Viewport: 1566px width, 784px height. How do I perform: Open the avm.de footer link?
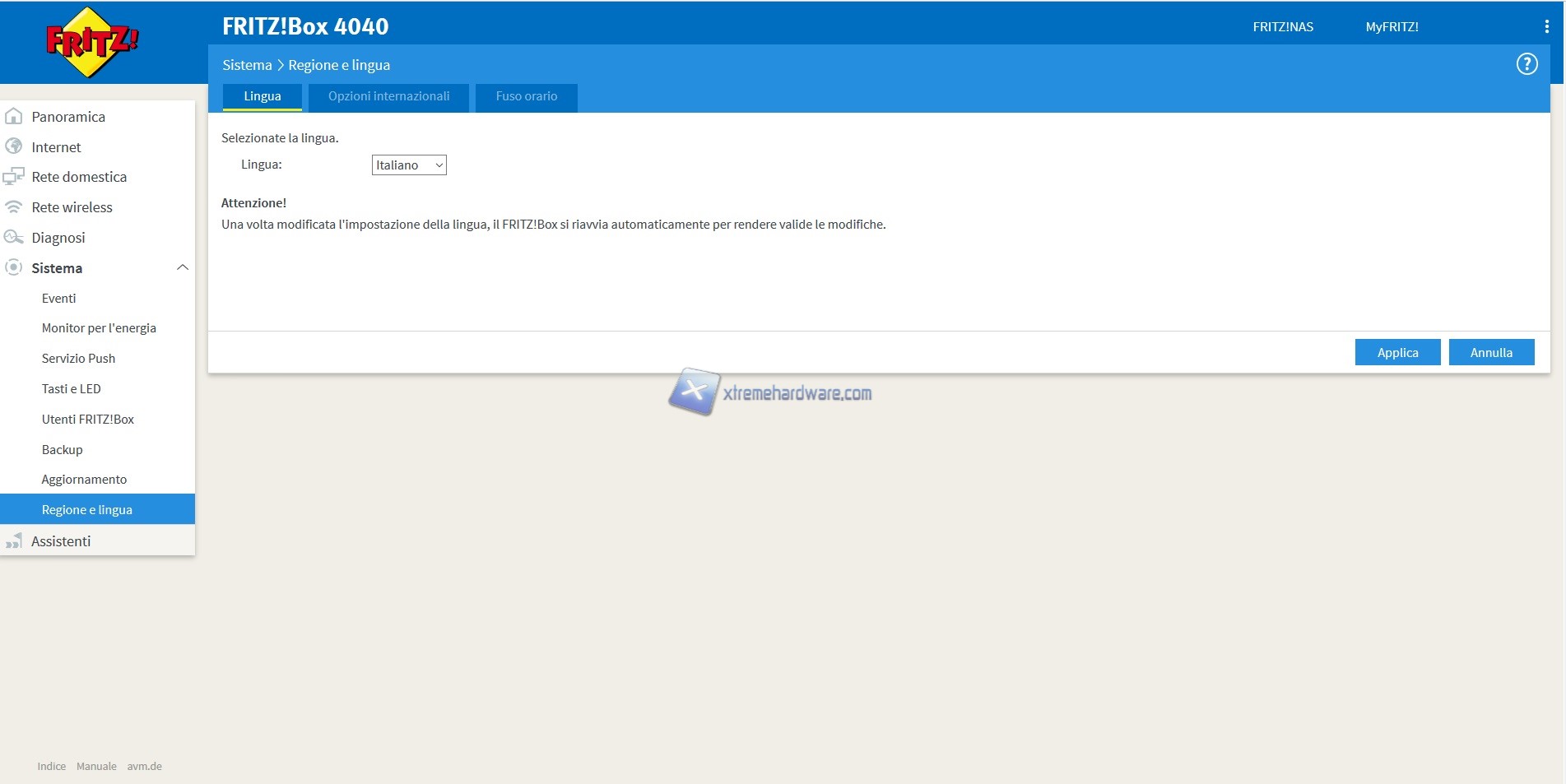pos(144,767)
